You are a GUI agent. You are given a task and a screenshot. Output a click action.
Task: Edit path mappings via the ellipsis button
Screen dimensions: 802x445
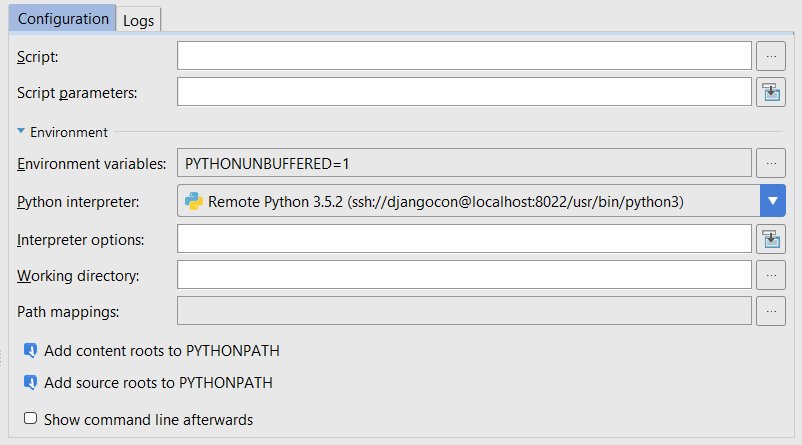(x=771, y=310)
